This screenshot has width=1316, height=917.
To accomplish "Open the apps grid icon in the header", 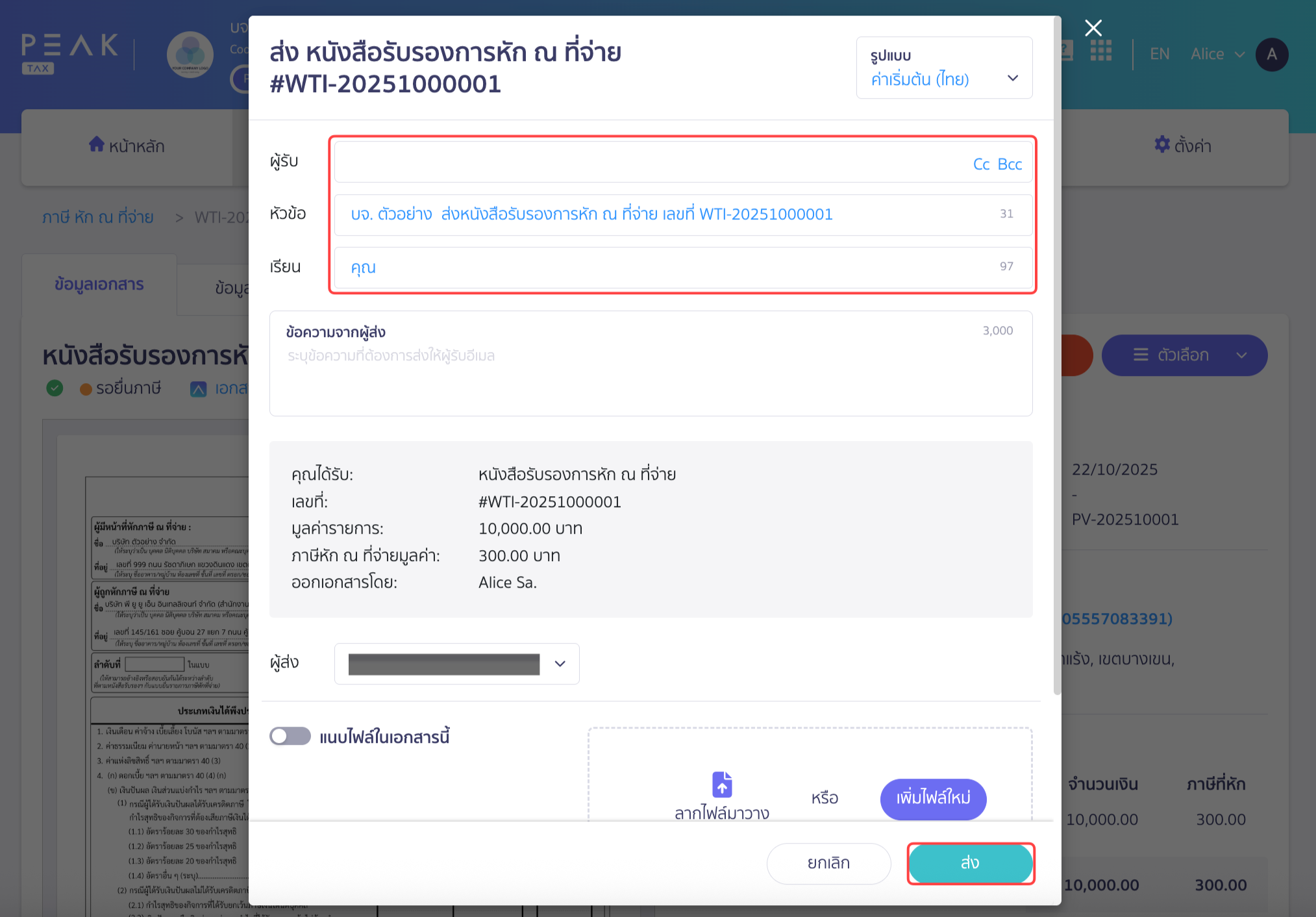I will pyautogui.click(x=1100, y=52).
